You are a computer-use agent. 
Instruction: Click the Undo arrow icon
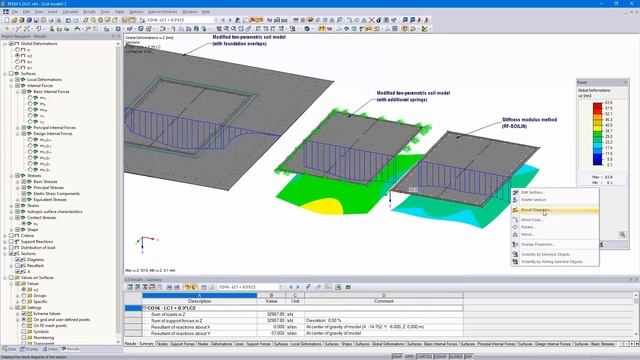pos(68,20)
